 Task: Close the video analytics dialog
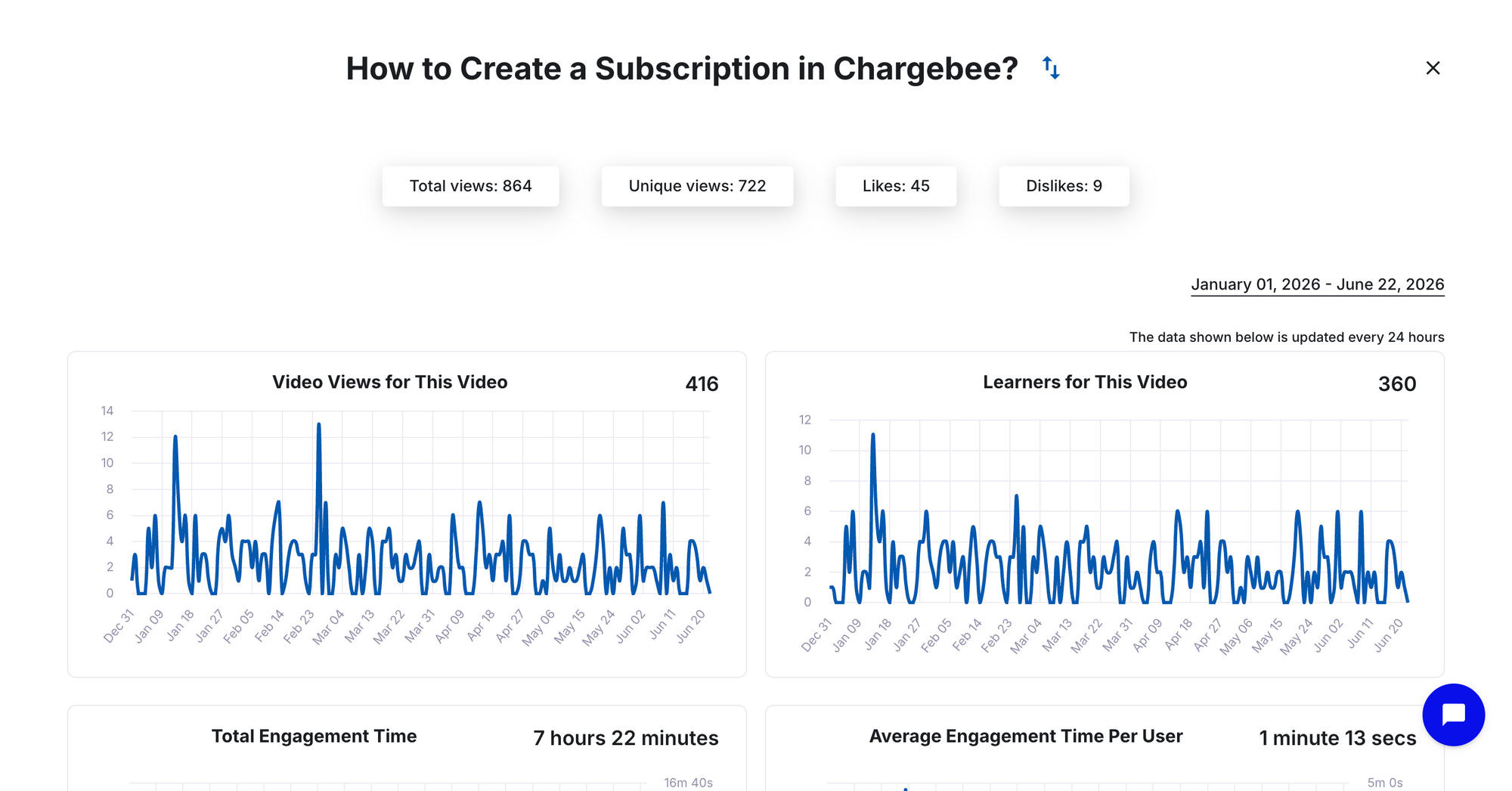(1433, 68)
